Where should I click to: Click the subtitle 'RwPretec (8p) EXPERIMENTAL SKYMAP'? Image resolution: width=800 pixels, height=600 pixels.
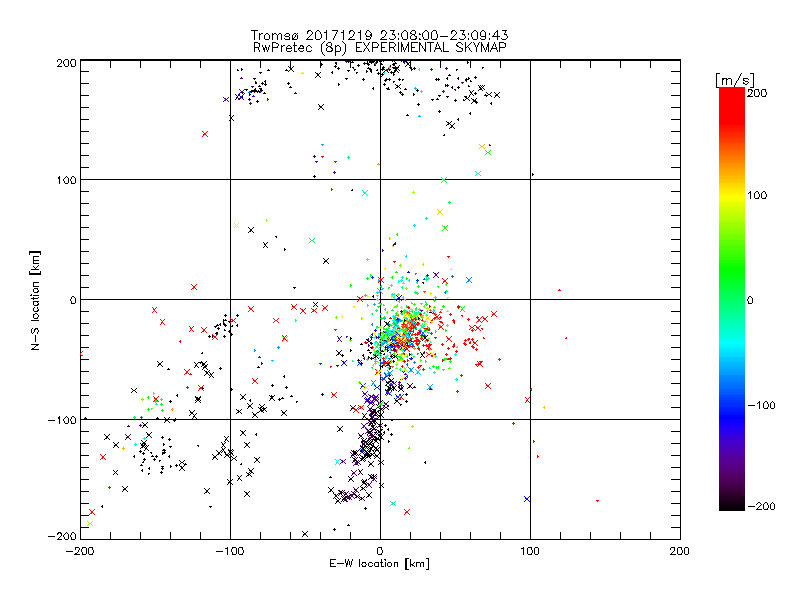coord(380,48)
